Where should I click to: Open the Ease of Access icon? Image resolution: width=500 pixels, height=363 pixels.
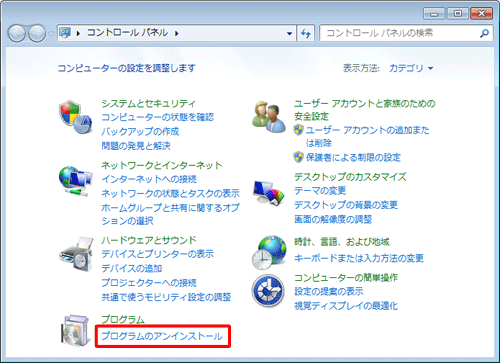coord(268,290)
